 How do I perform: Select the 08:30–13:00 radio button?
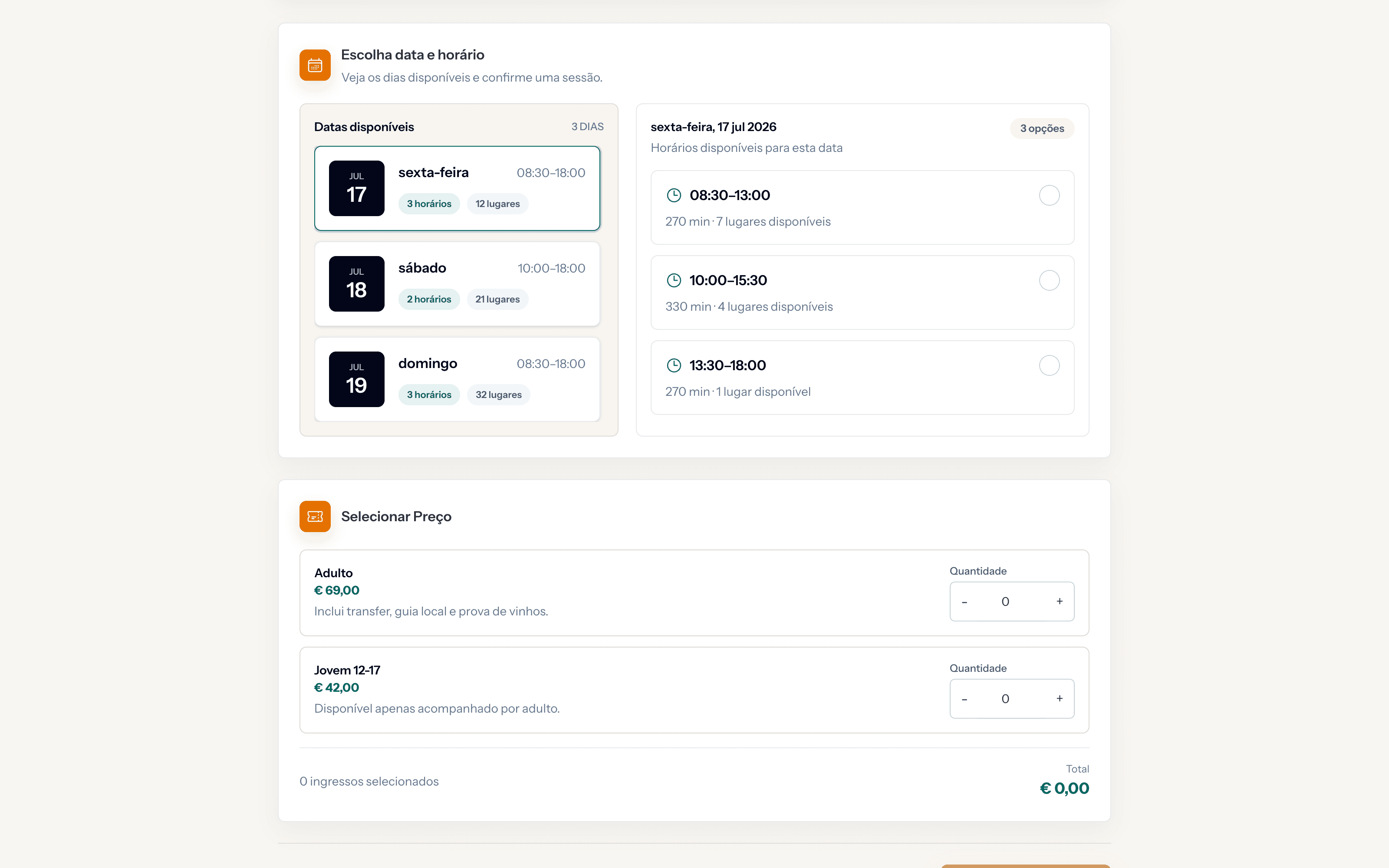click(x=1049, y=195)
